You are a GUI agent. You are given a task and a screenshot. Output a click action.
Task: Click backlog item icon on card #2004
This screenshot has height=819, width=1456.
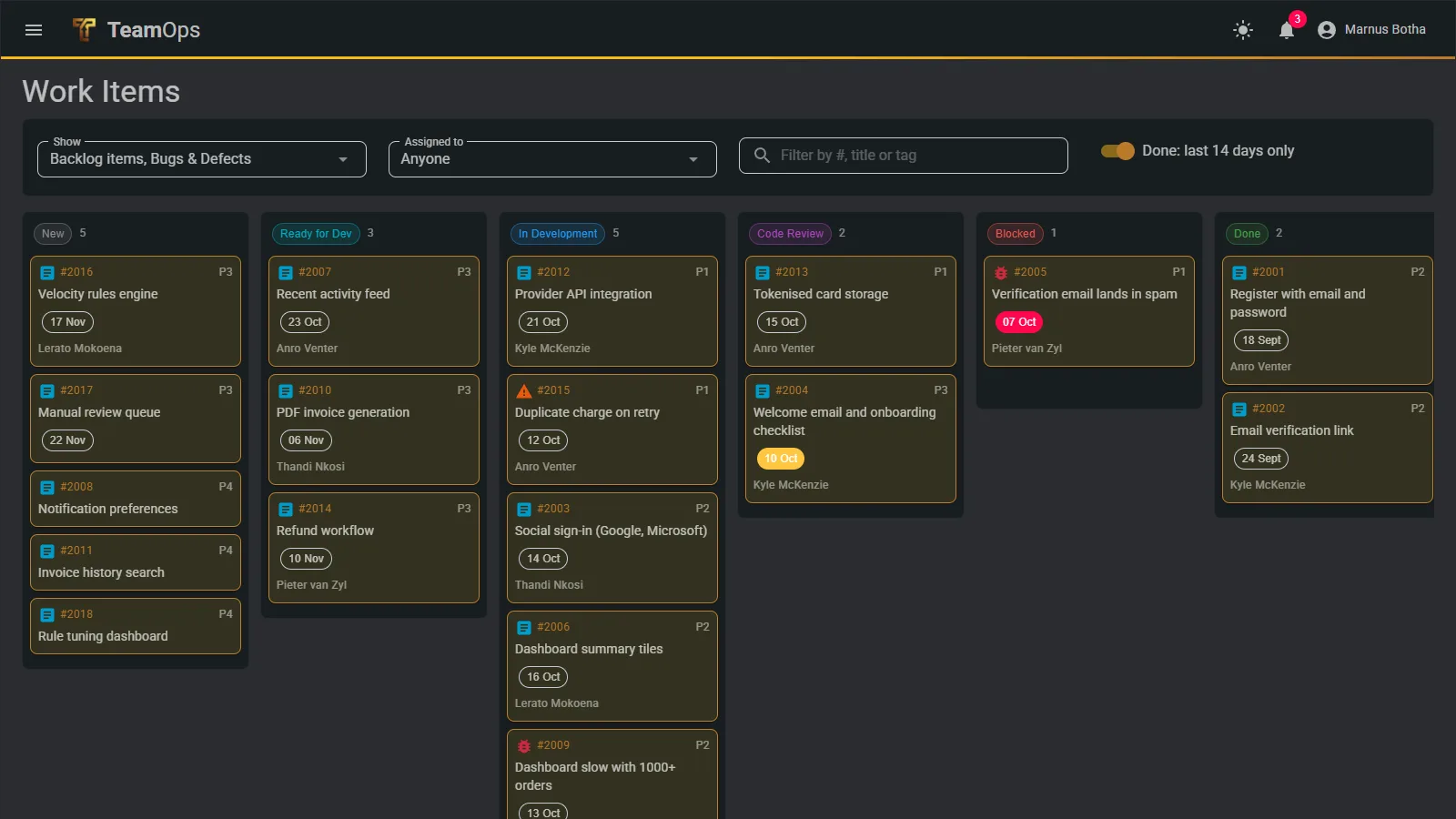tap(763, 391)
